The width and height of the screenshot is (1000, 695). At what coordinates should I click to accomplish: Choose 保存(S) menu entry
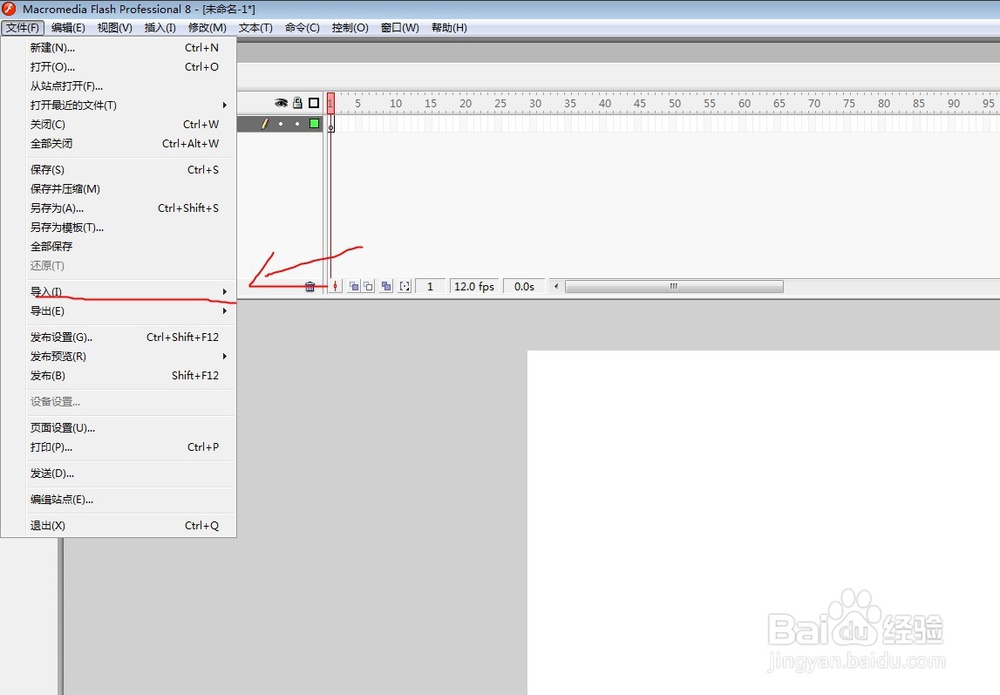coord(119,170)
